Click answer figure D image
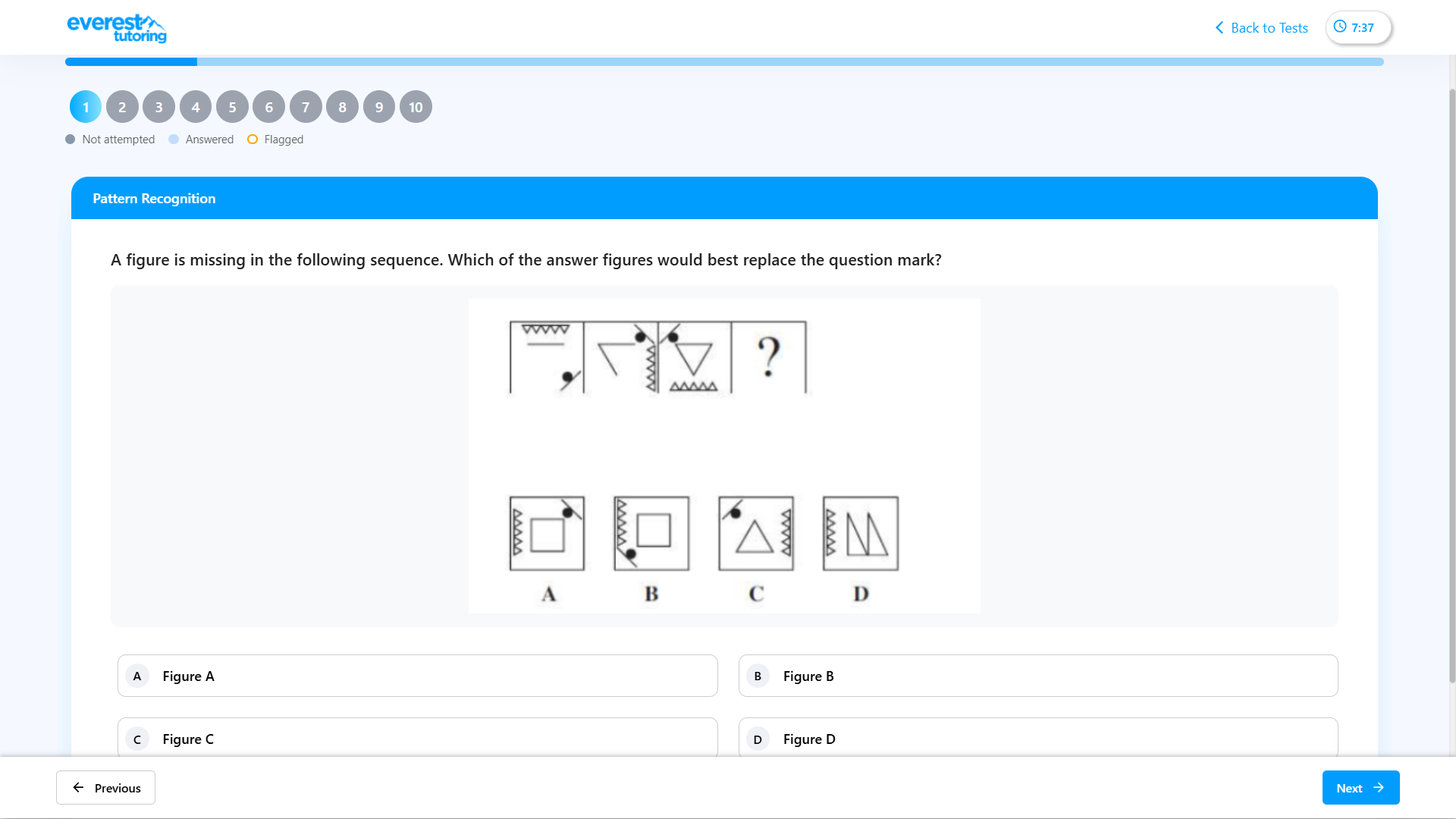1456x819 pixels. 861,534
